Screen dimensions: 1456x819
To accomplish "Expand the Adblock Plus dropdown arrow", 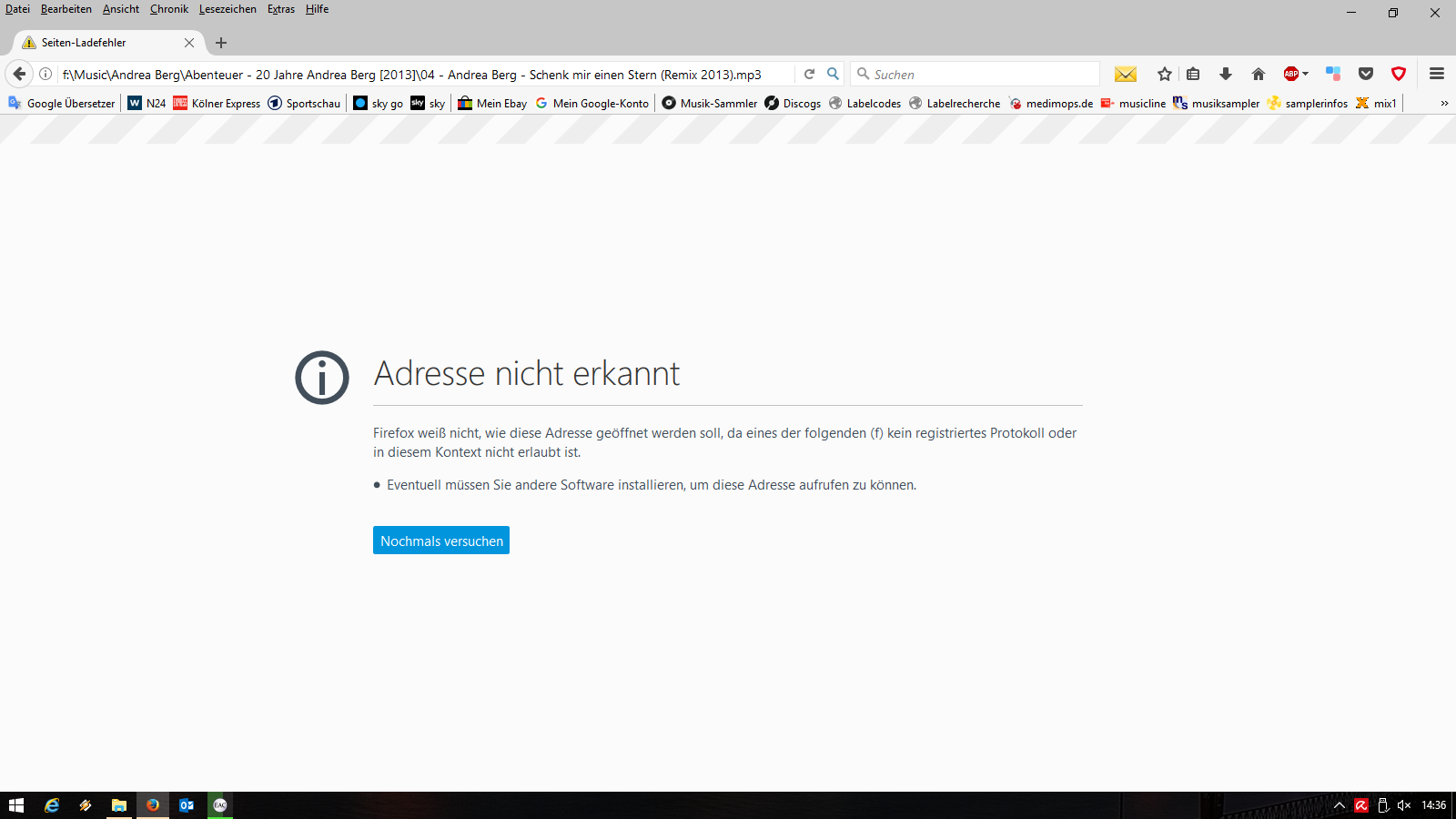I will pyautogui.click(x=1306, y=74).
